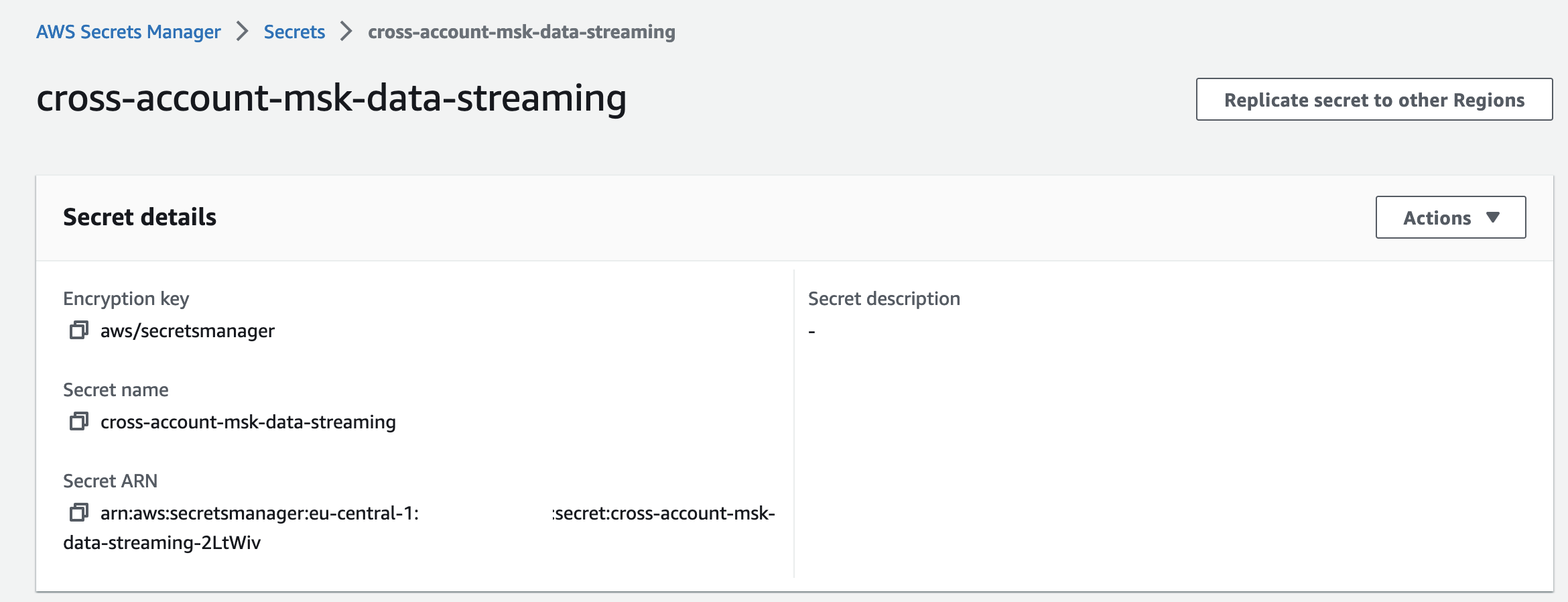Click the Secret description label
The image size is (1568, 602).
pos(884,298)
